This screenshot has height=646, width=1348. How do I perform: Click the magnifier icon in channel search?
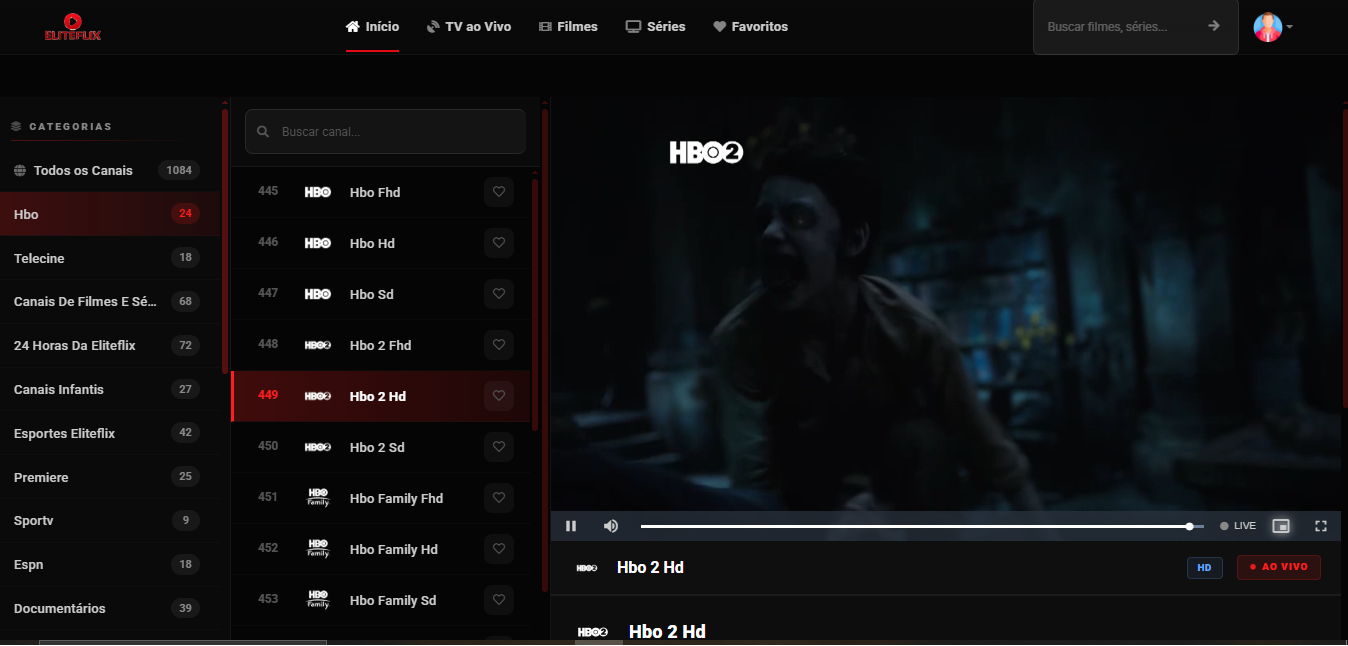coord(263,132)
